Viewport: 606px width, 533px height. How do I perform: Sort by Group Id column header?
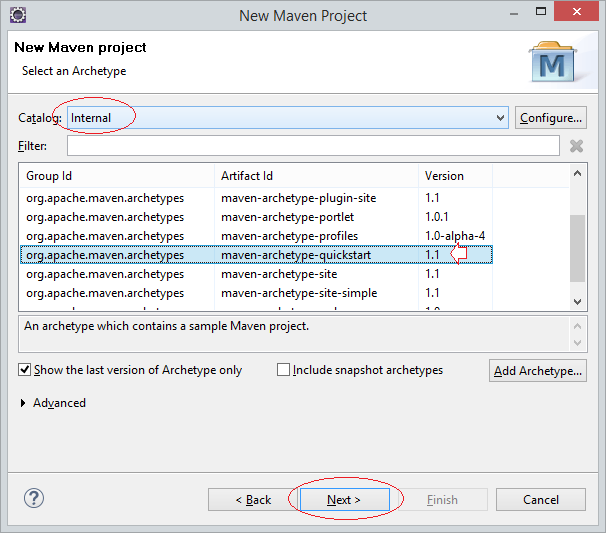117,176
